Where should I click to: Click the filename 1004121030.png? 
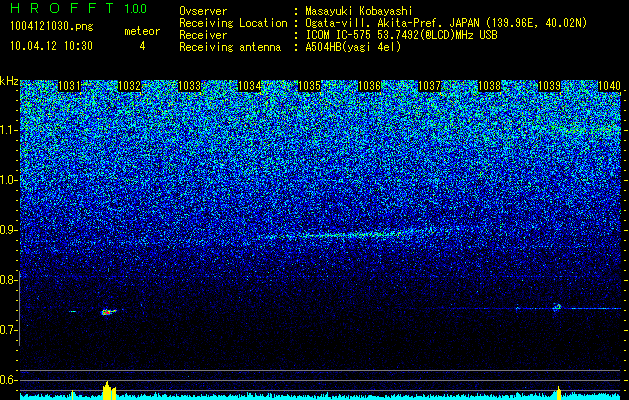click(51, 27)
